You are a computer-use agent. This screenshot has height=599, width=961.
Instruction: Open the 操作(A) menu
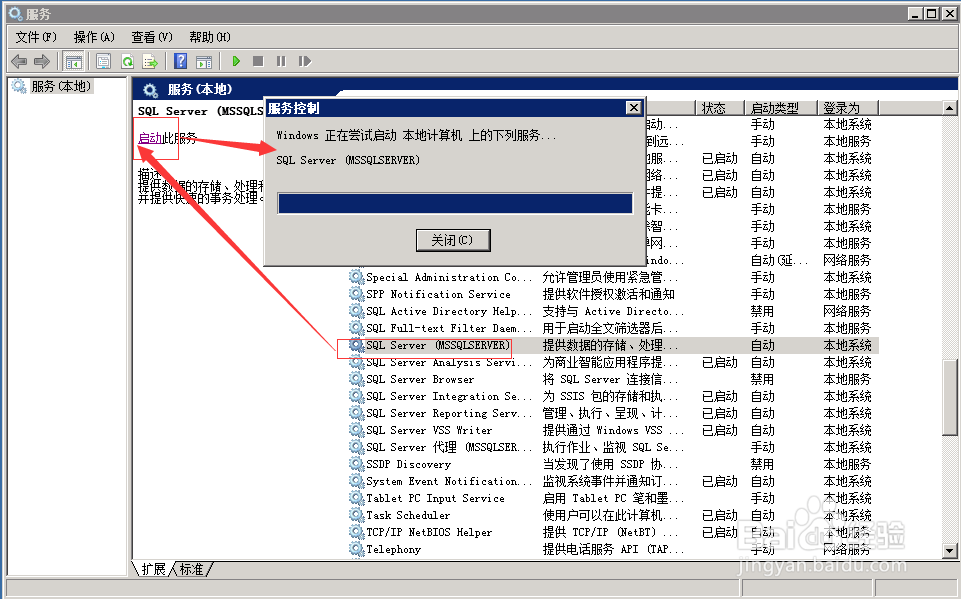(94, 37)
